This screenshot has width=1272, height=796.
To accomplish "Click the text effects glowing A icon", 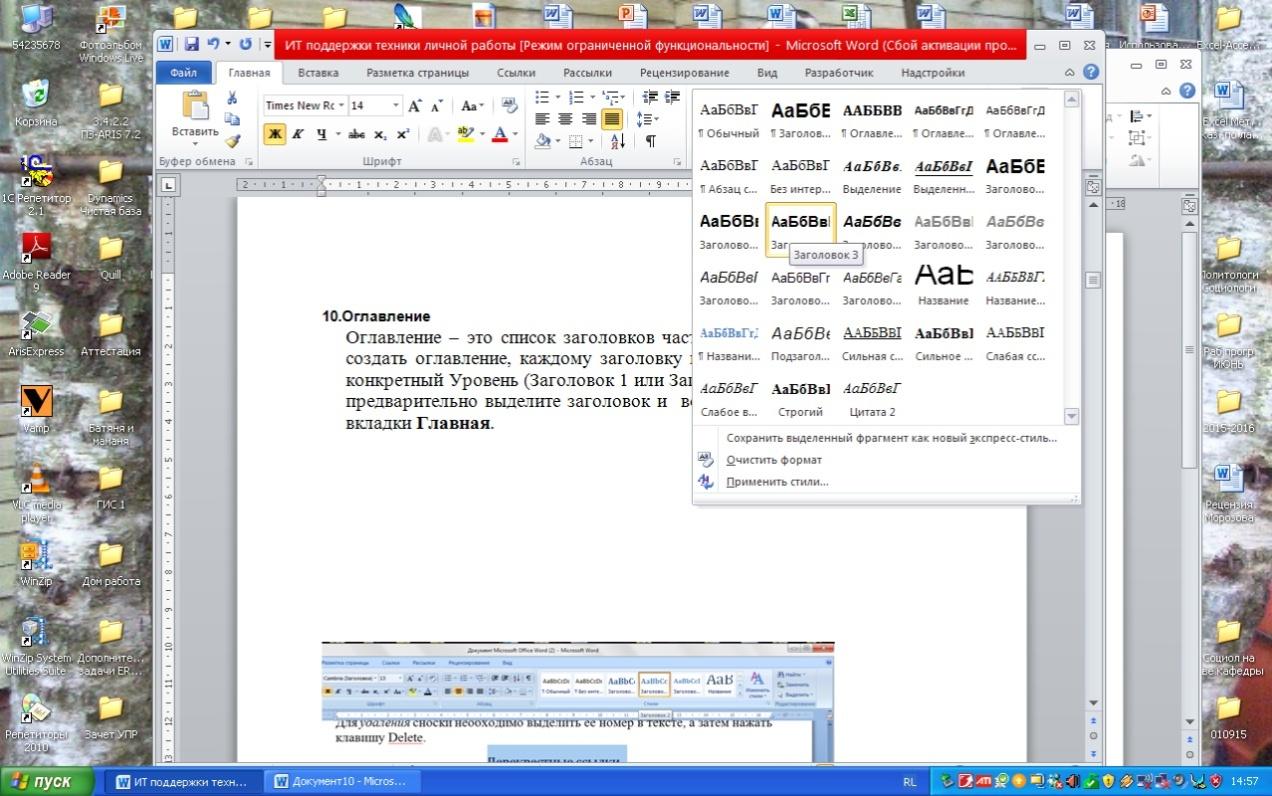I will [434, 134].
